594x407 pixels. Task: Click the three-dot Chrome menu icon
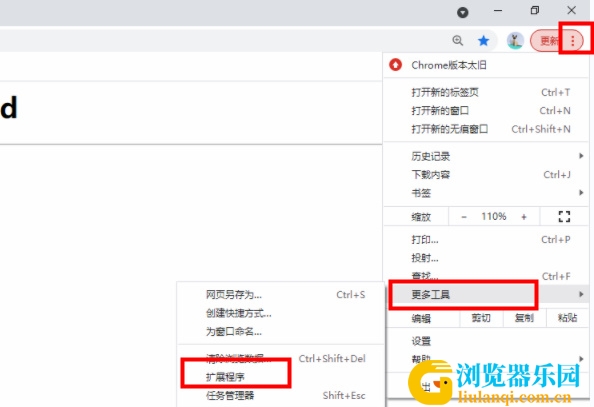click(572, 40)
